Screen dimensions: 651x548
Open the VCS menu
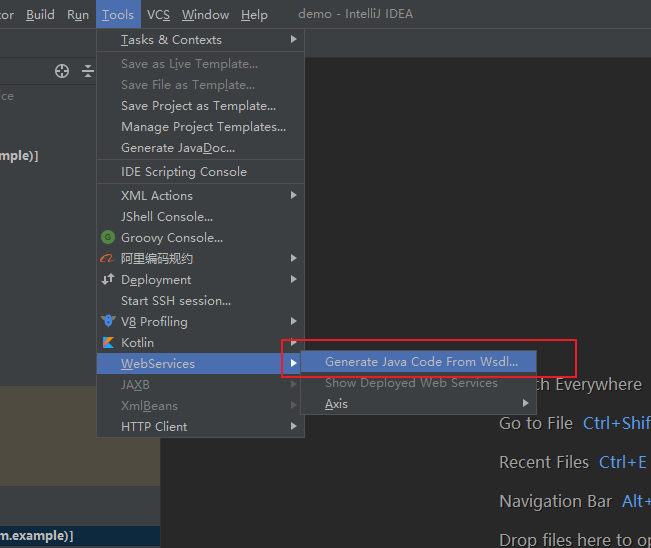click(x=159, y=15)
